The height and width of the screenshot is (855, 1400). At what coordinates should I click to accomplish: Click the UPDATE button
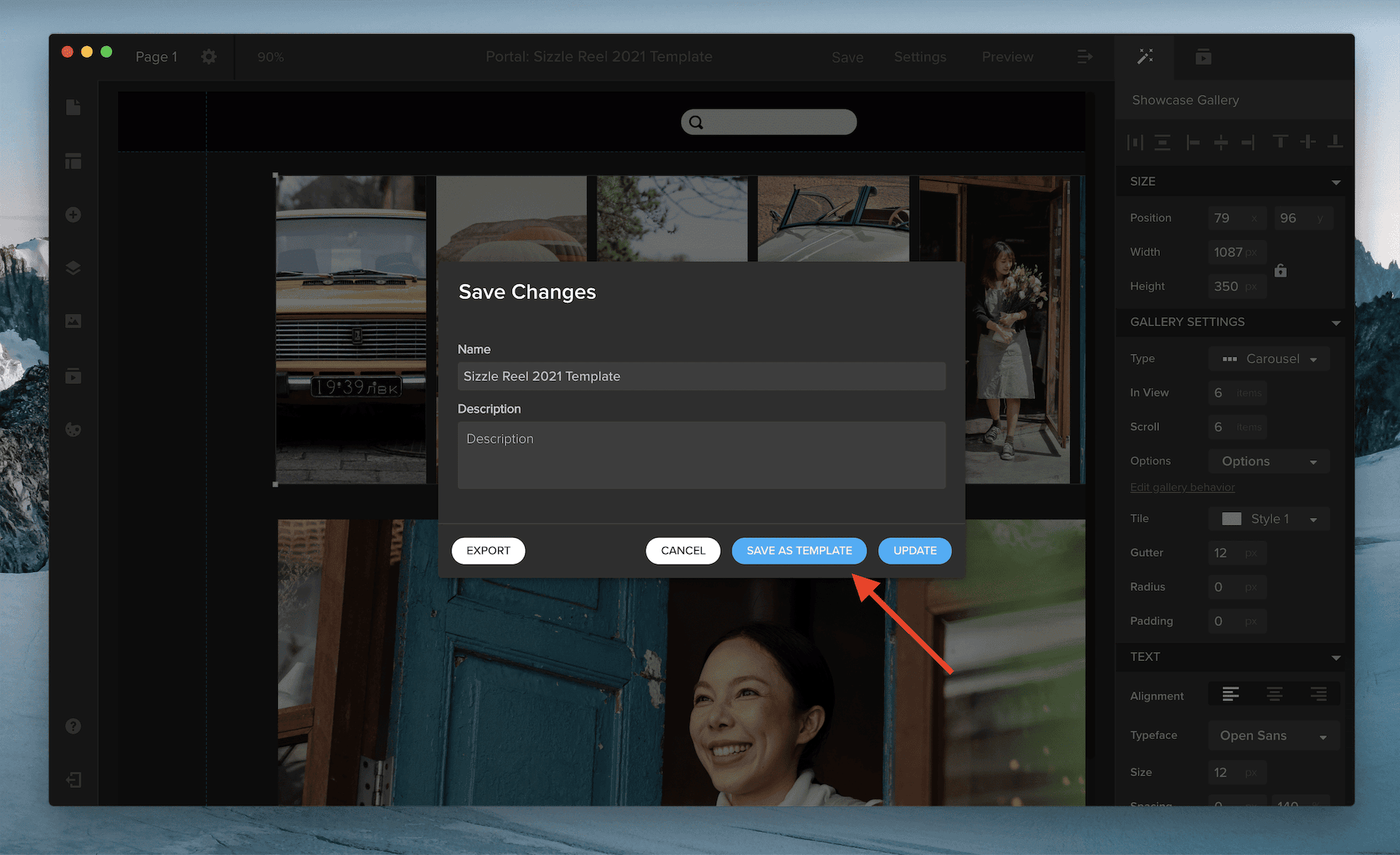pos(915,551)
